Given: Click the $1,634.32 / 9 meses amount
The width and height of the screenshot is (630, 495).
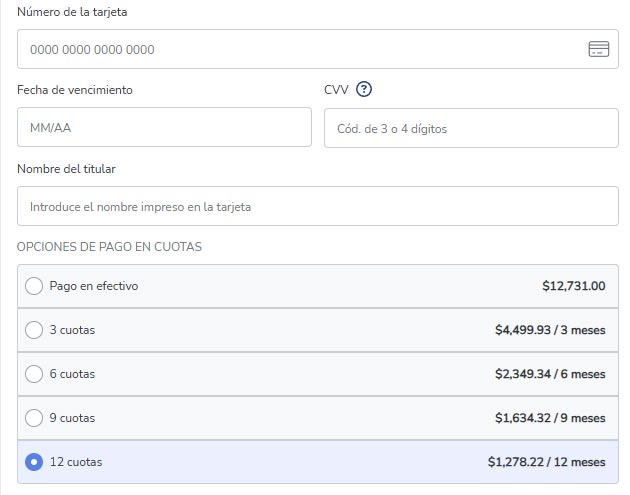Looking at the screenshot, I should [549, 418].
